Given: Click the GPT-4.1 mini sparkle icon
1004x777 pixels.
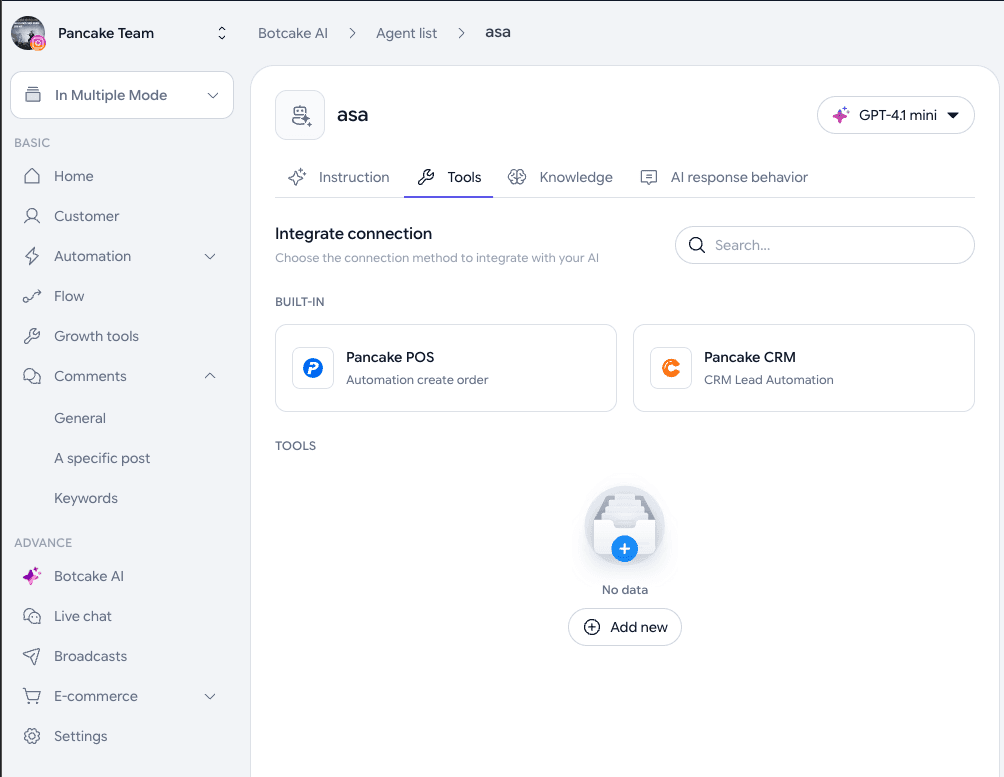Looking at the screenshot, I should click(841, 115).
